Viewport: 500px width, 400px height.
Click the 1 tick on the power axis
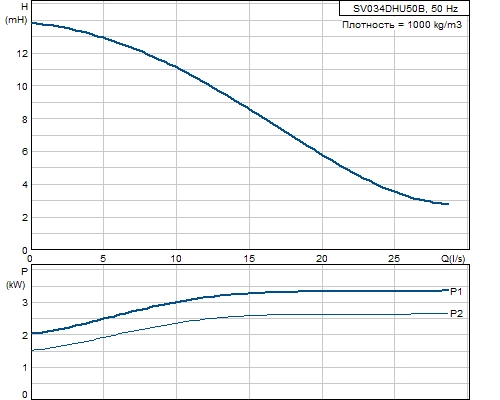[x=25, y=368]
